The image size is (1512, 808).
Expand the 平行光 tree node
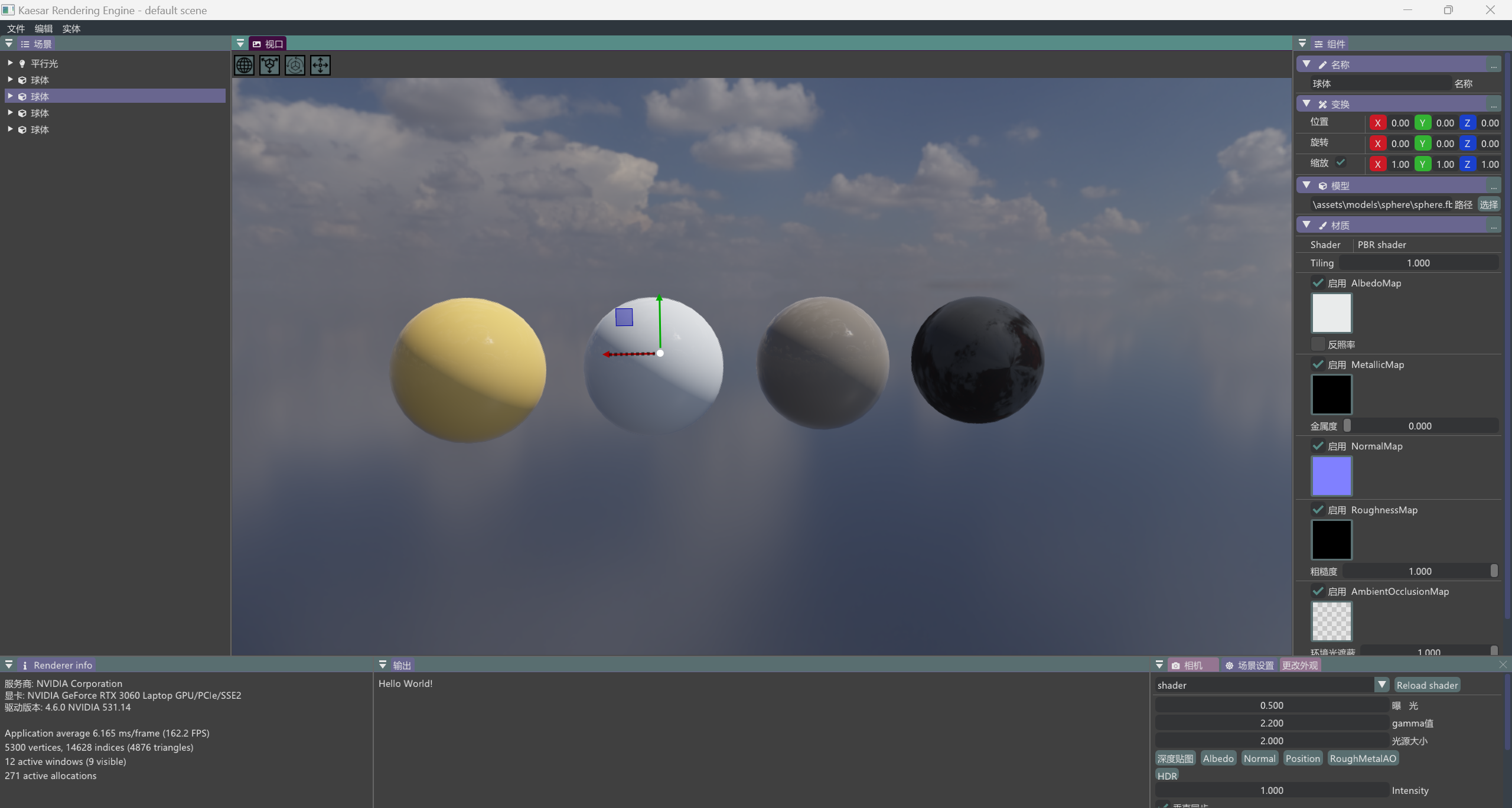tap(10, 63)
